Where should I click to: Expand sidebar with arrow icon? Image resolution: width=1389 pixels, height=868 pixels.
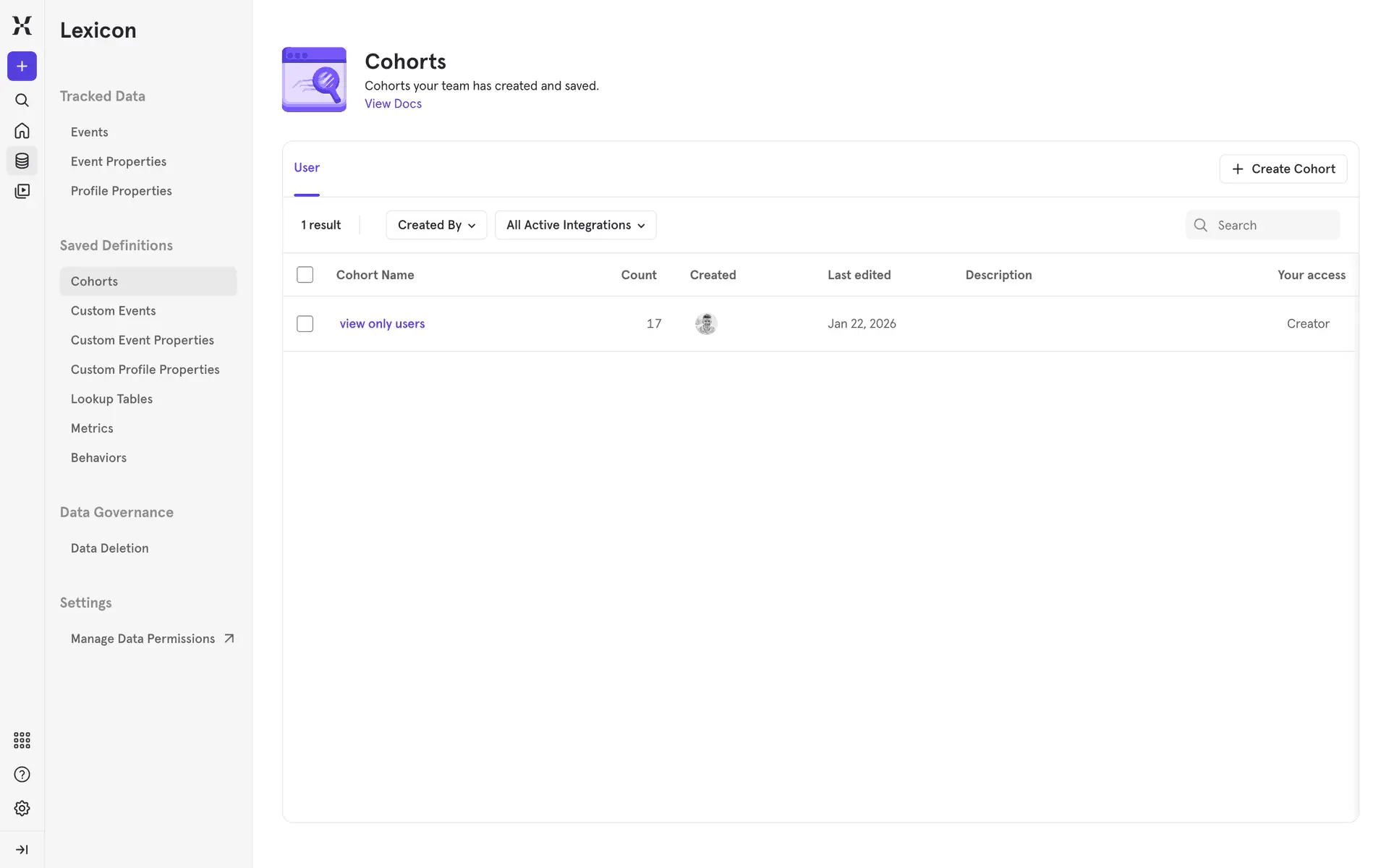(x=22, y=850)
